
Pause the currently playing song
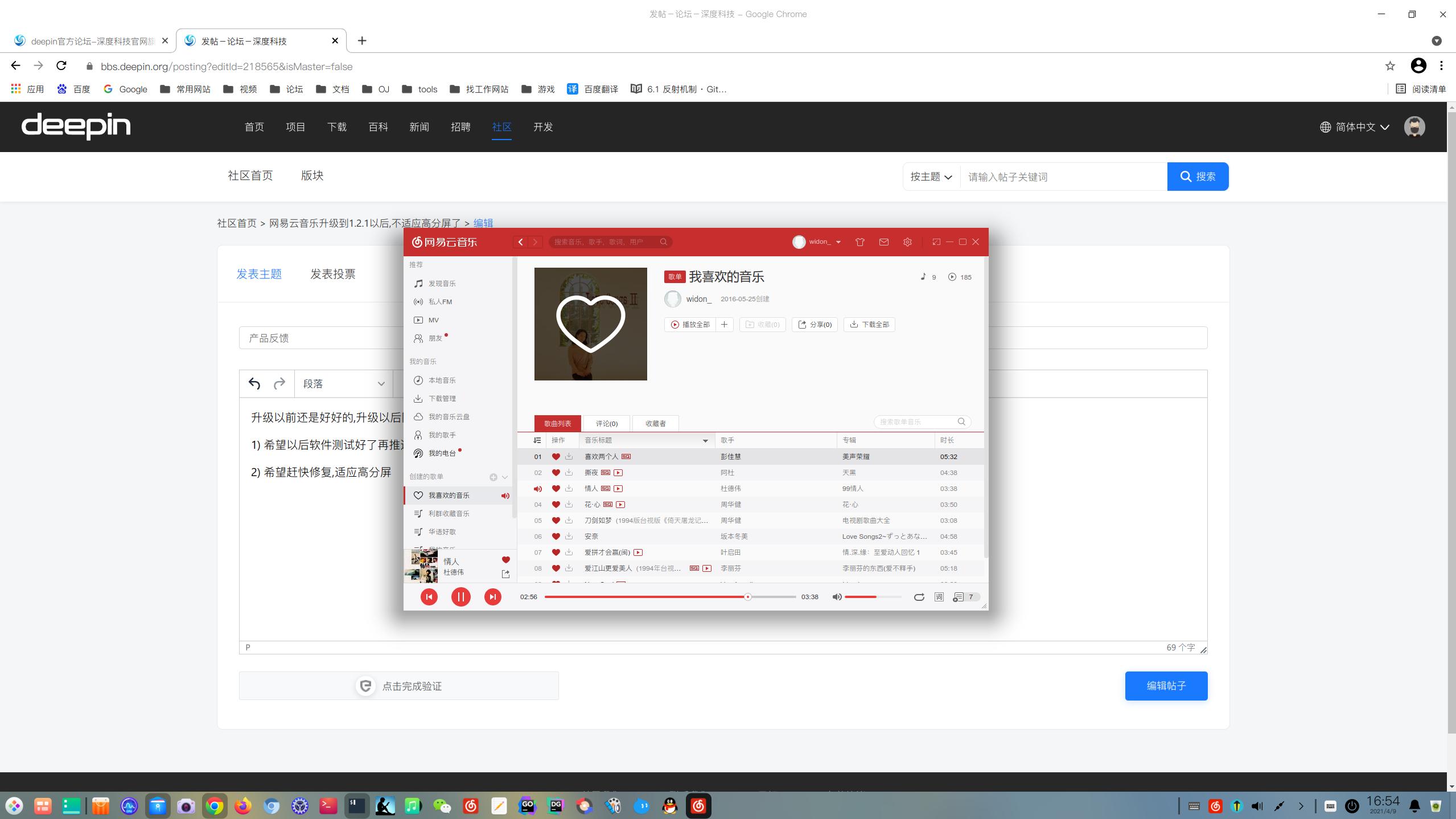coord(460,597)
